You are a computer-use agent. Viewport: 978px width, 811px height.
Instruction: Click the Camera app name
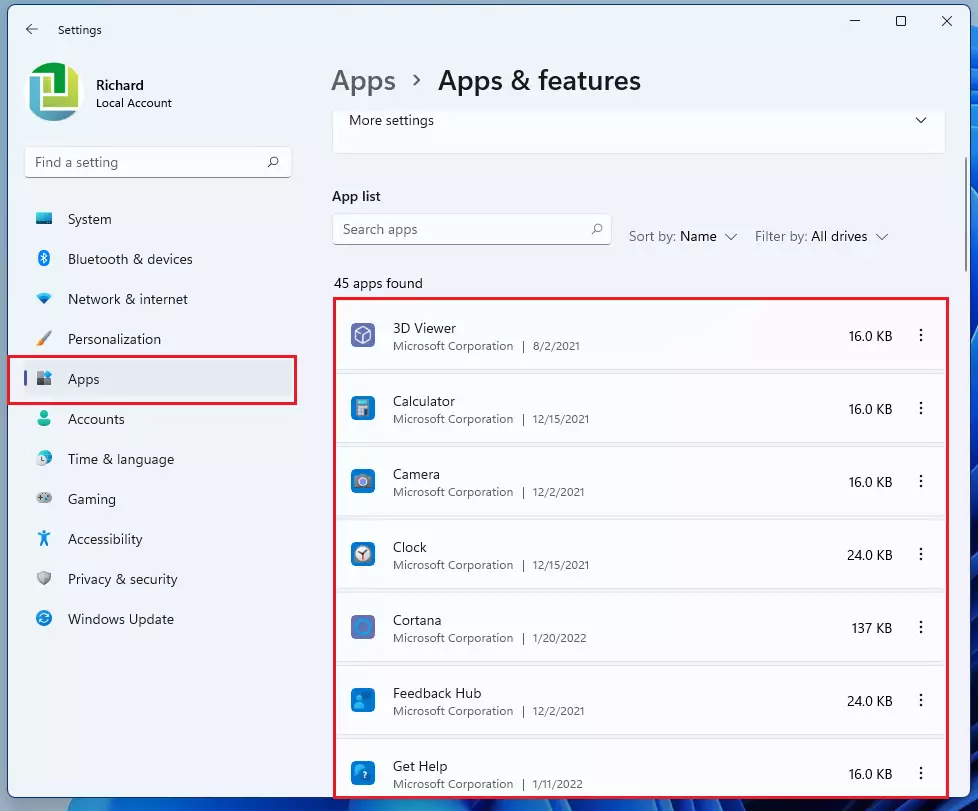click(x=416, y=474)
